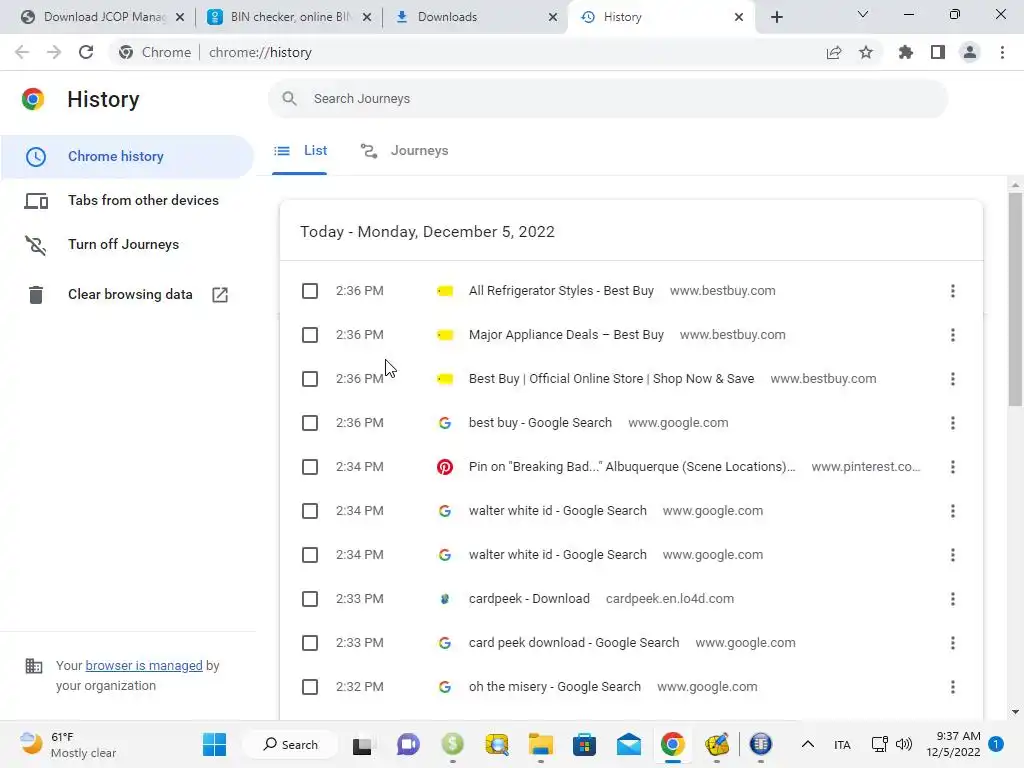This screenshot has width=1024, height=768.
Task: Open the Pin on Breaking Bad Albuquerque link
Action: coord(632,467)
